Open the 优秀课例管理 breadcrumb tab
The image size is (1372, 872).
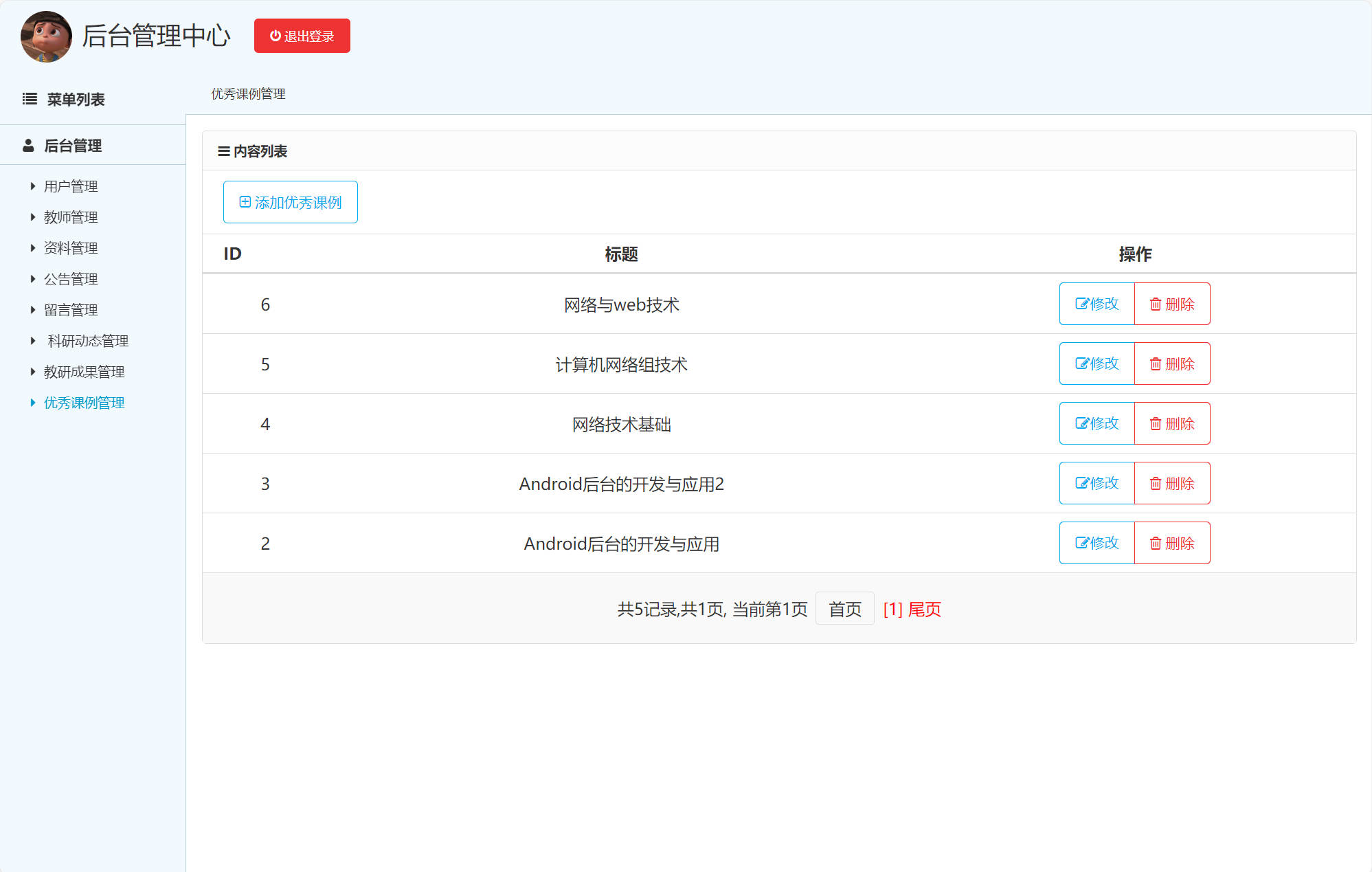coord(248,94)
